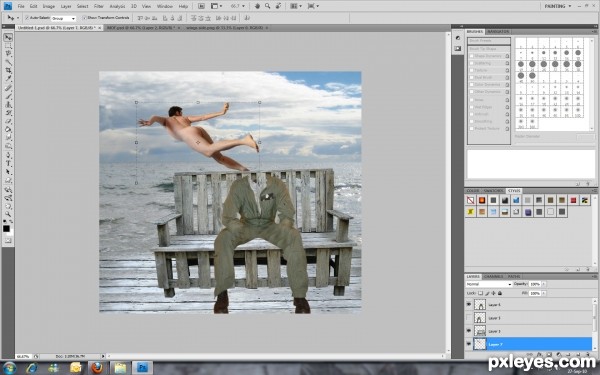The height and width of the screenshot is (375, 600).
Task: Enable the Auto-Select checkbox
Action: point(27,18)
